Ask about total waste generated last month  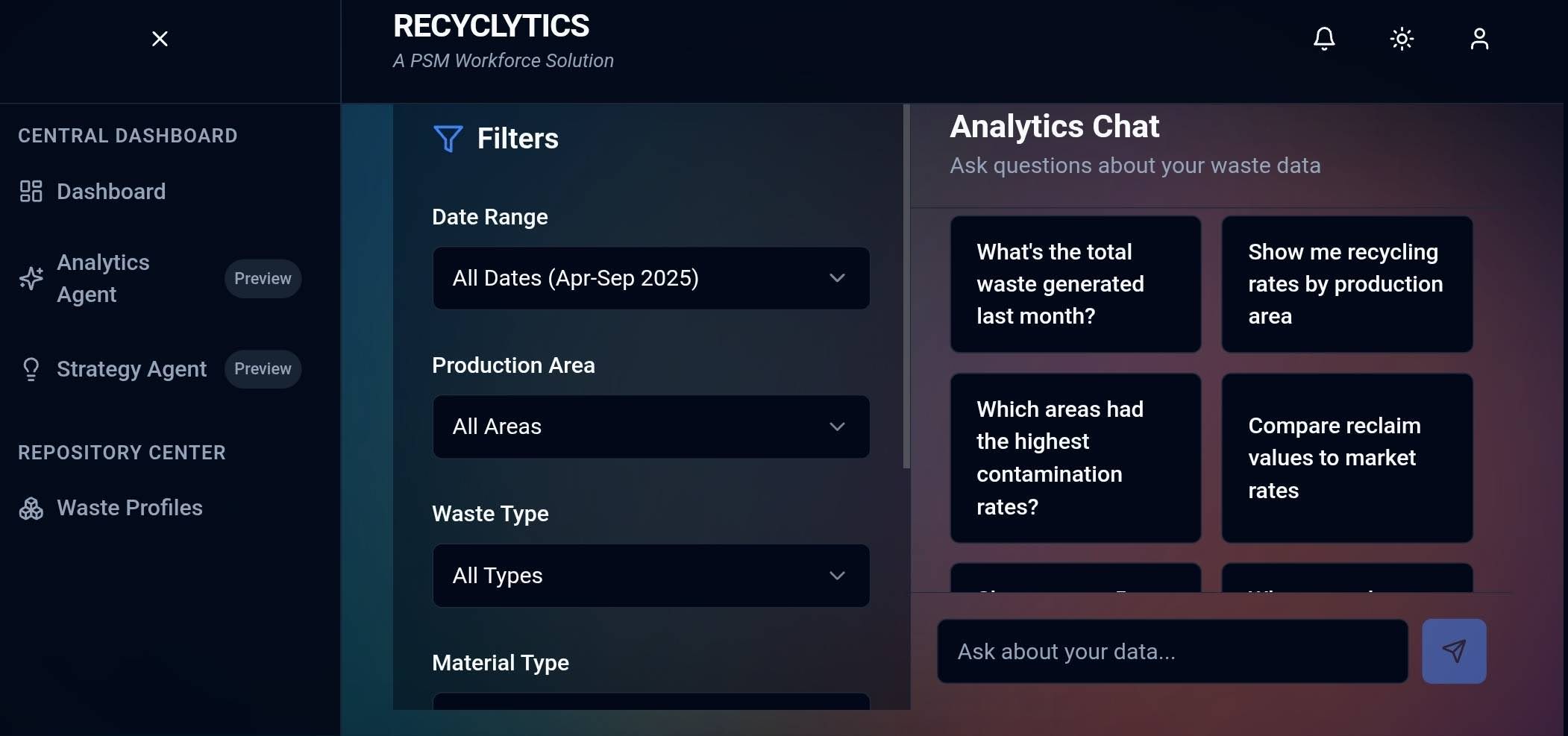pyautogui.click(x=1075, y=284)
